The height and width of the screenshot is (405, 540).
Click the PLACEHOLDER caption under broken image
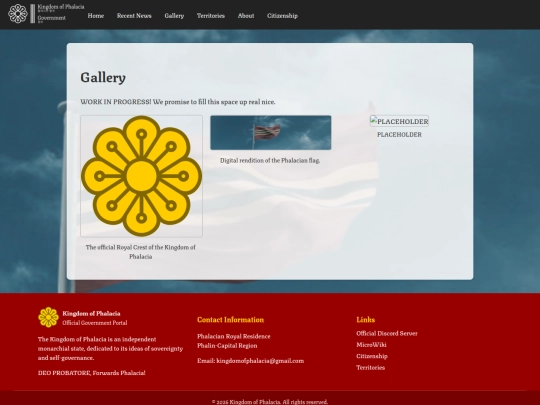pyautogui.click(x=399, y=135)
